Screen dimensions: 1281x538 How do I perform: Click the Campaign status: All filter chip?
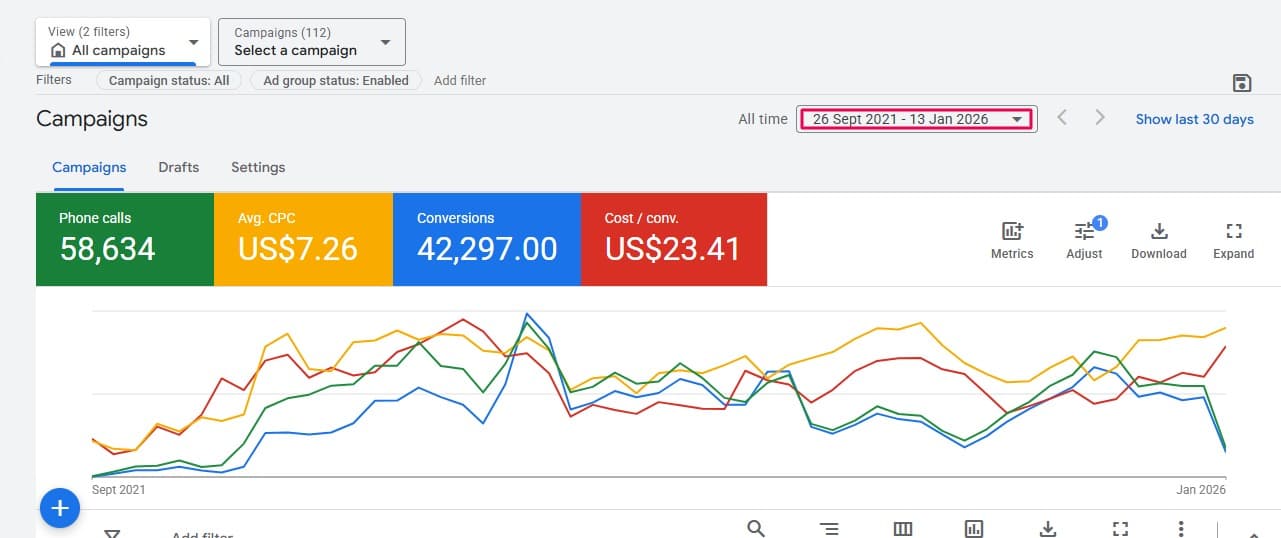[x=169, y=80]
